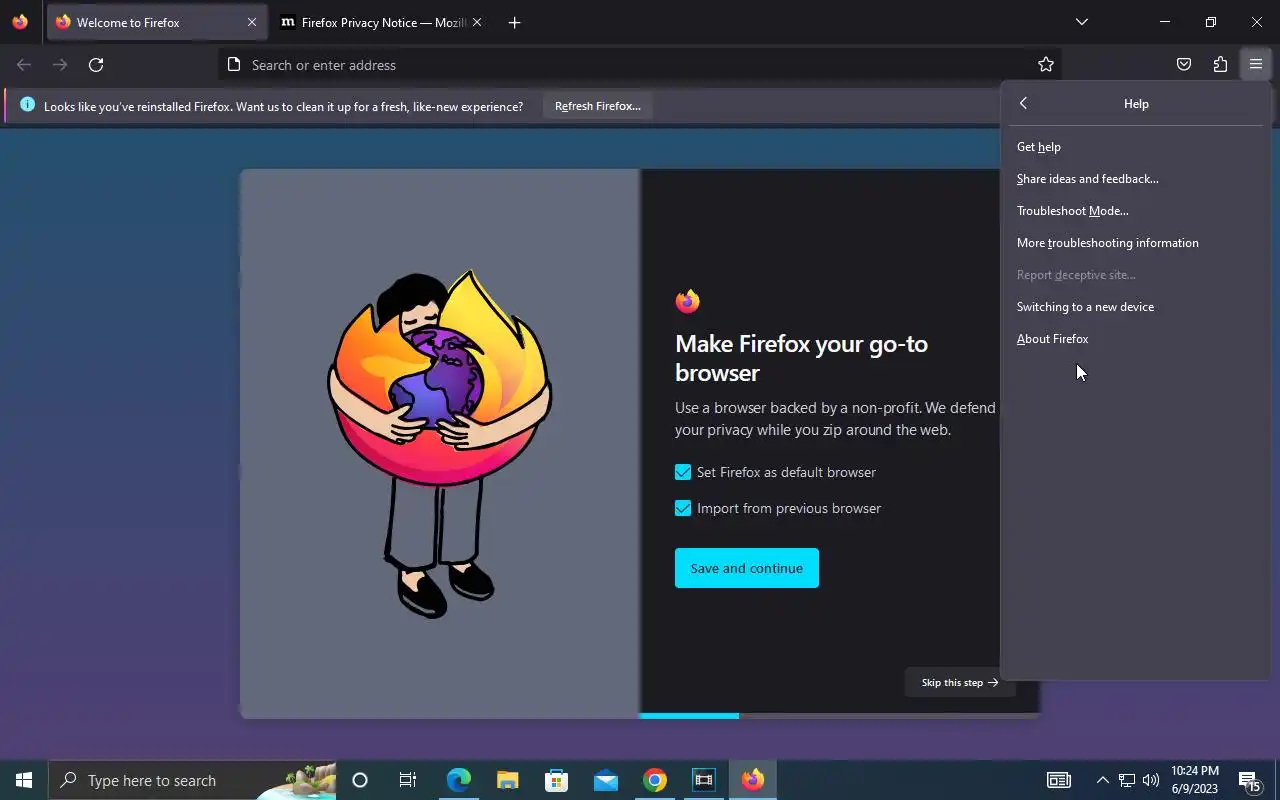The width and height of the screenshot is (1280, 800).
Task: Uncheck Import from previous browser
Action: [x=683, y=508]
